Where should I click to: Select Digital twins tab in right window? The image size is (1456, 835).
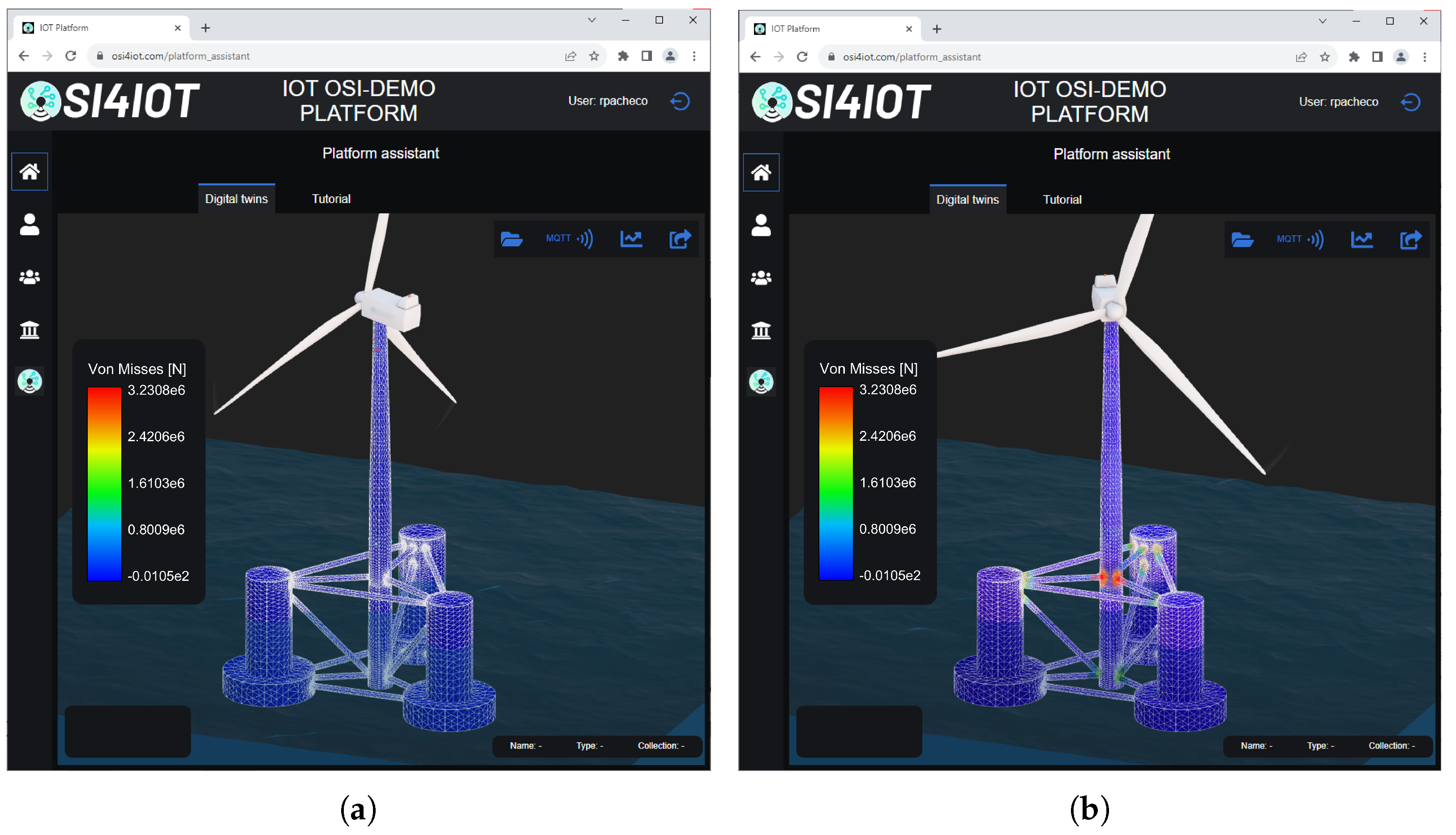tap(967, 200)
